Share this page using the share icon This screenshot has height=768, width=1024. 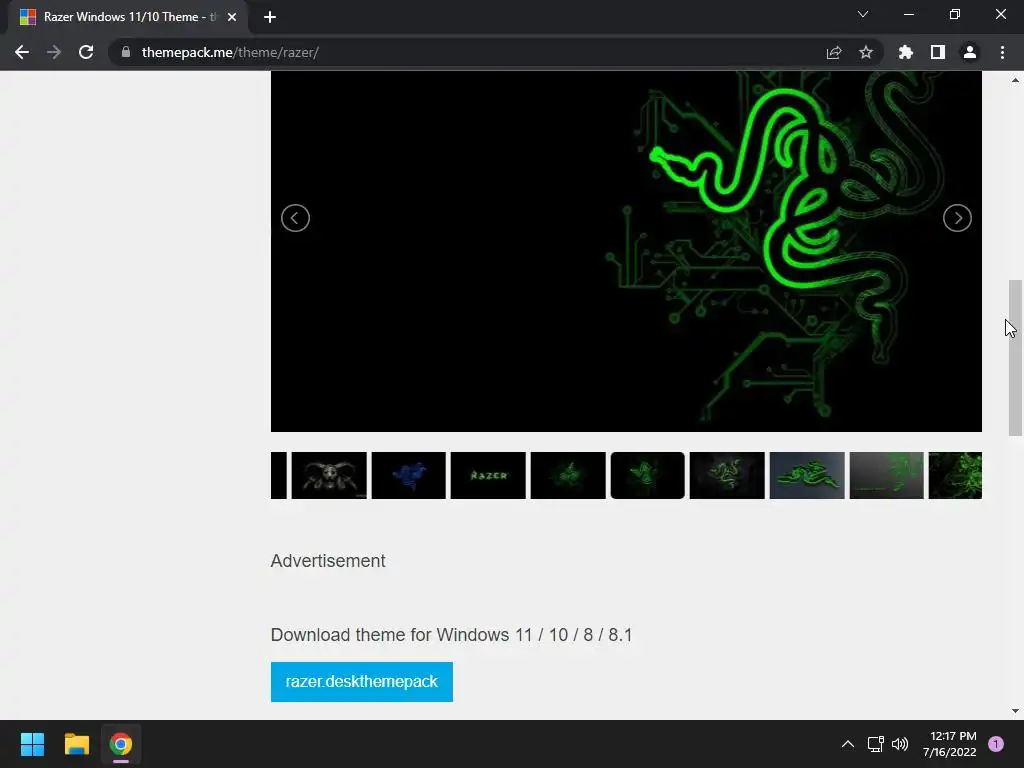(834, 52)
